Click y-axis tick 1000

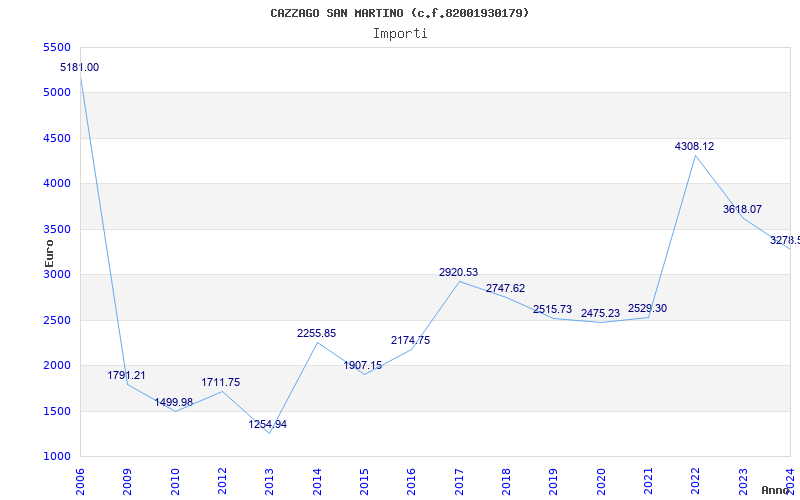(57, 457)
